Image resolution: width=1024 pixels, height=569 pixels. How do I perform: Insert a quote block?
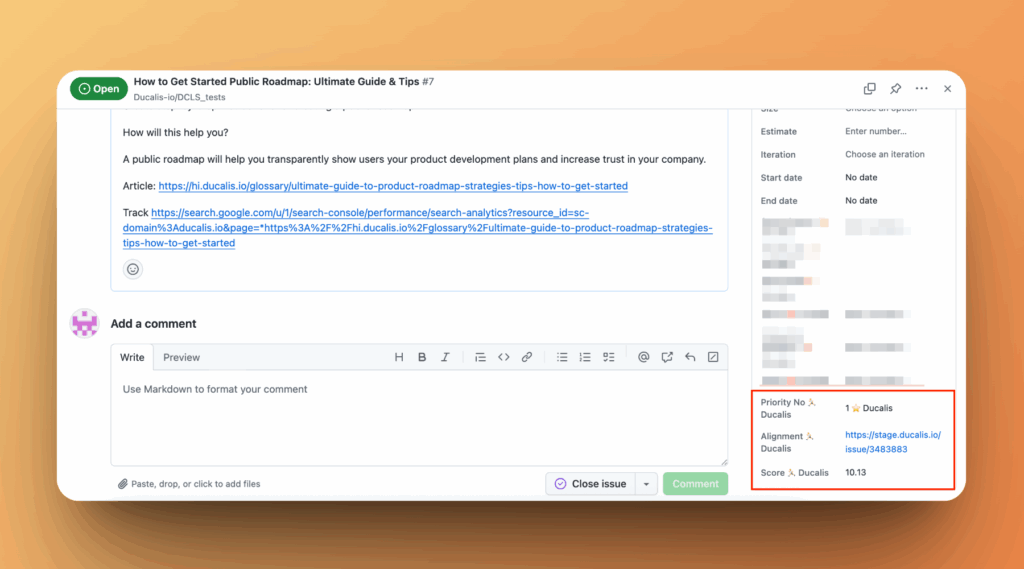(x=480, y=357)
